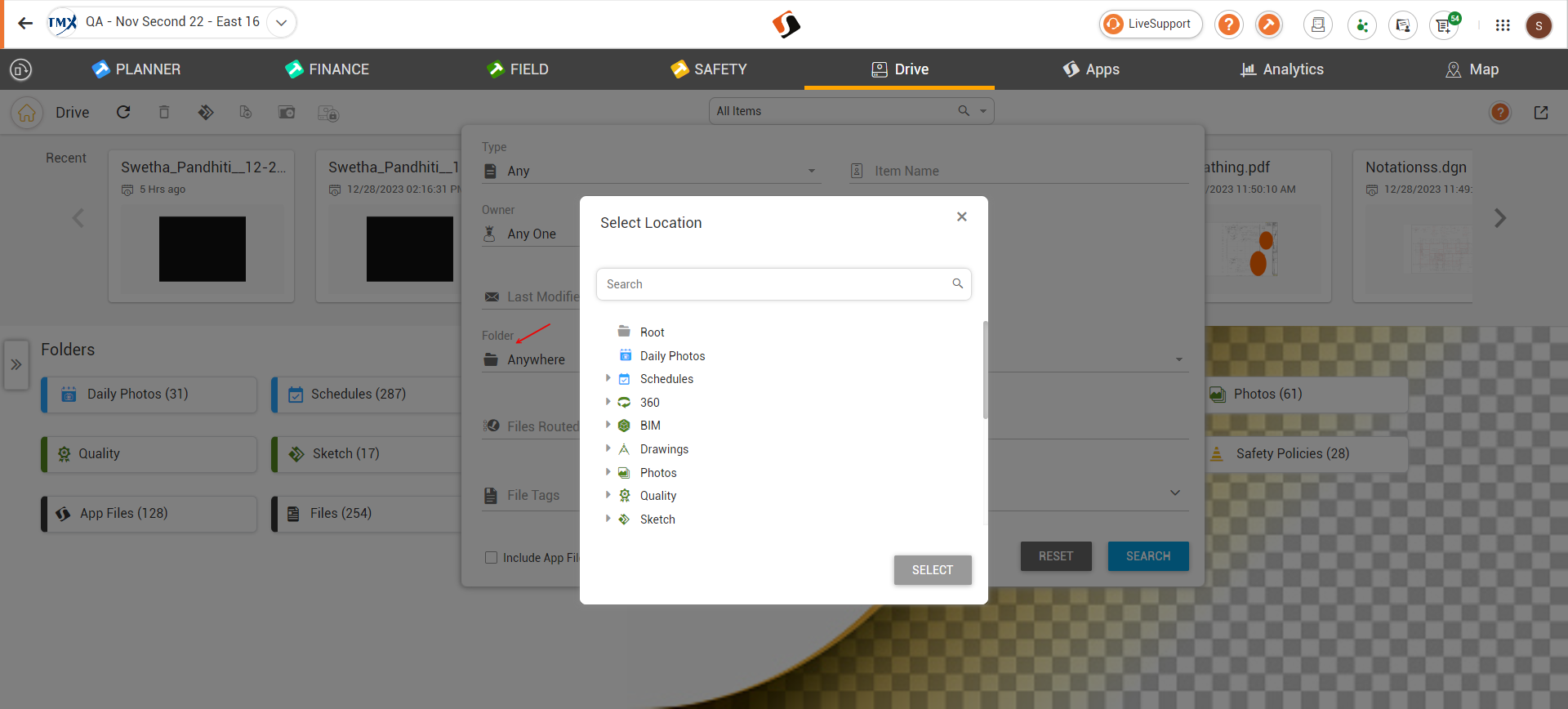Toggle Include App Files checkbox
The image size is (1568, 709).
491,558
